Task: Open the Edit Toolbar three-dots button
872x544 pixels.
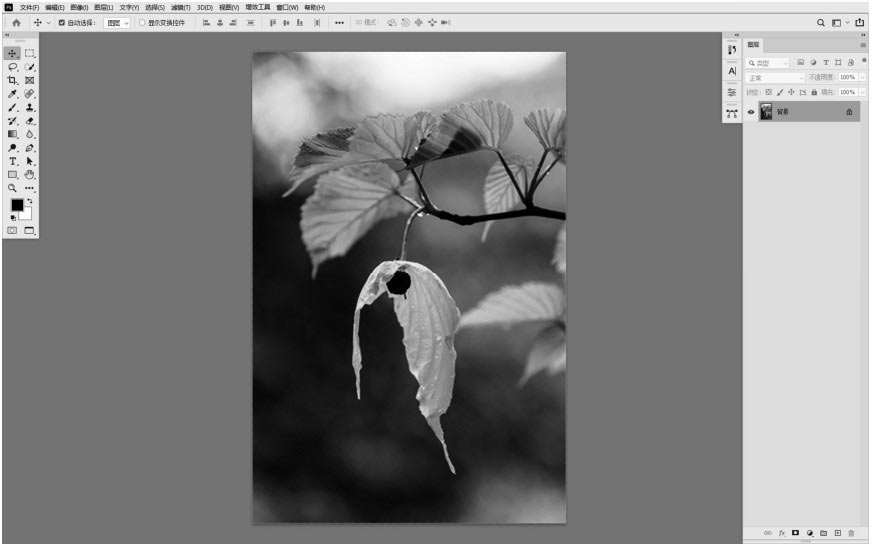Action: [x=29, y=188]
